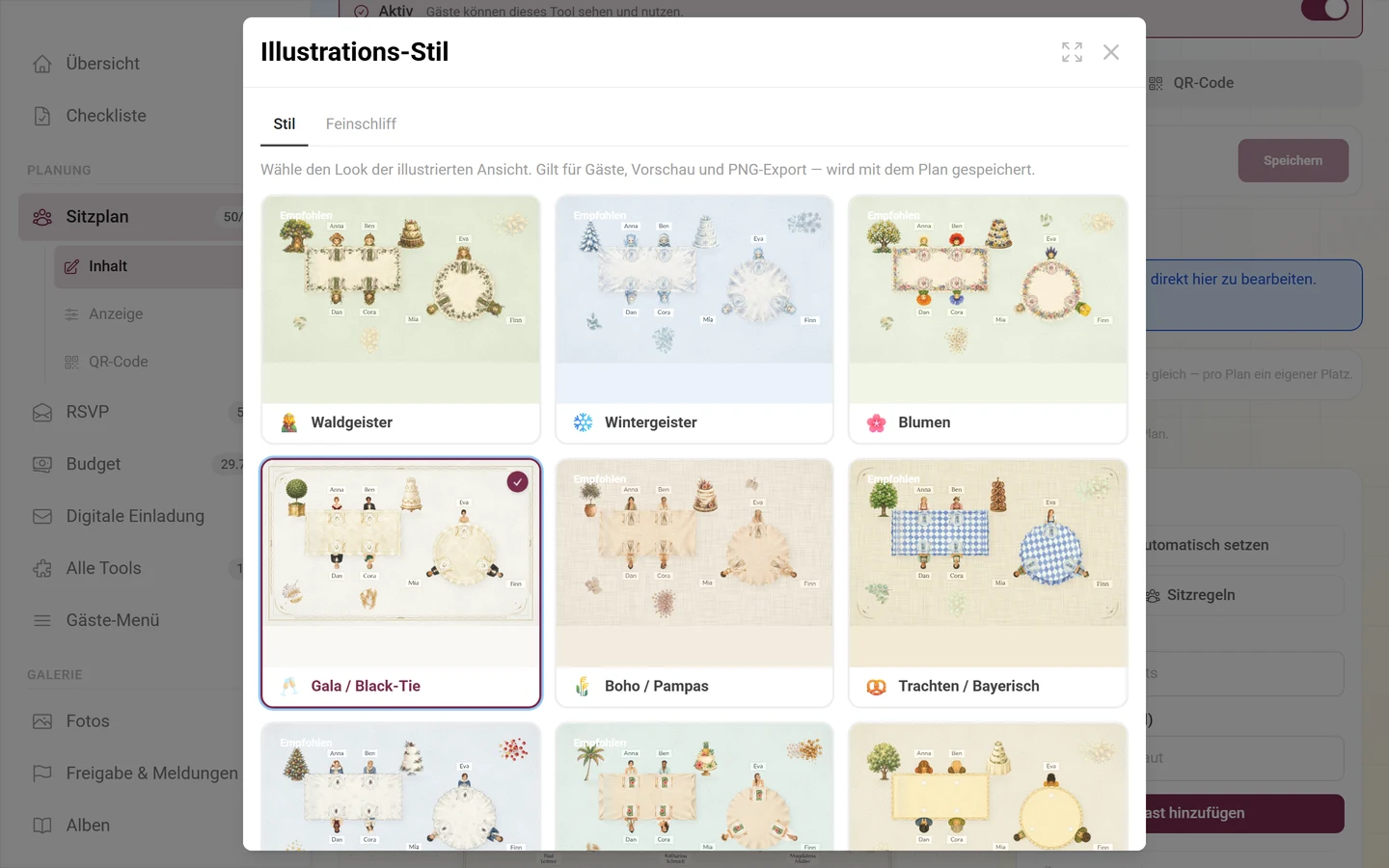Open Übersicht via the home icon
This screenshot has width=1389, height=868.
[42, 64]
